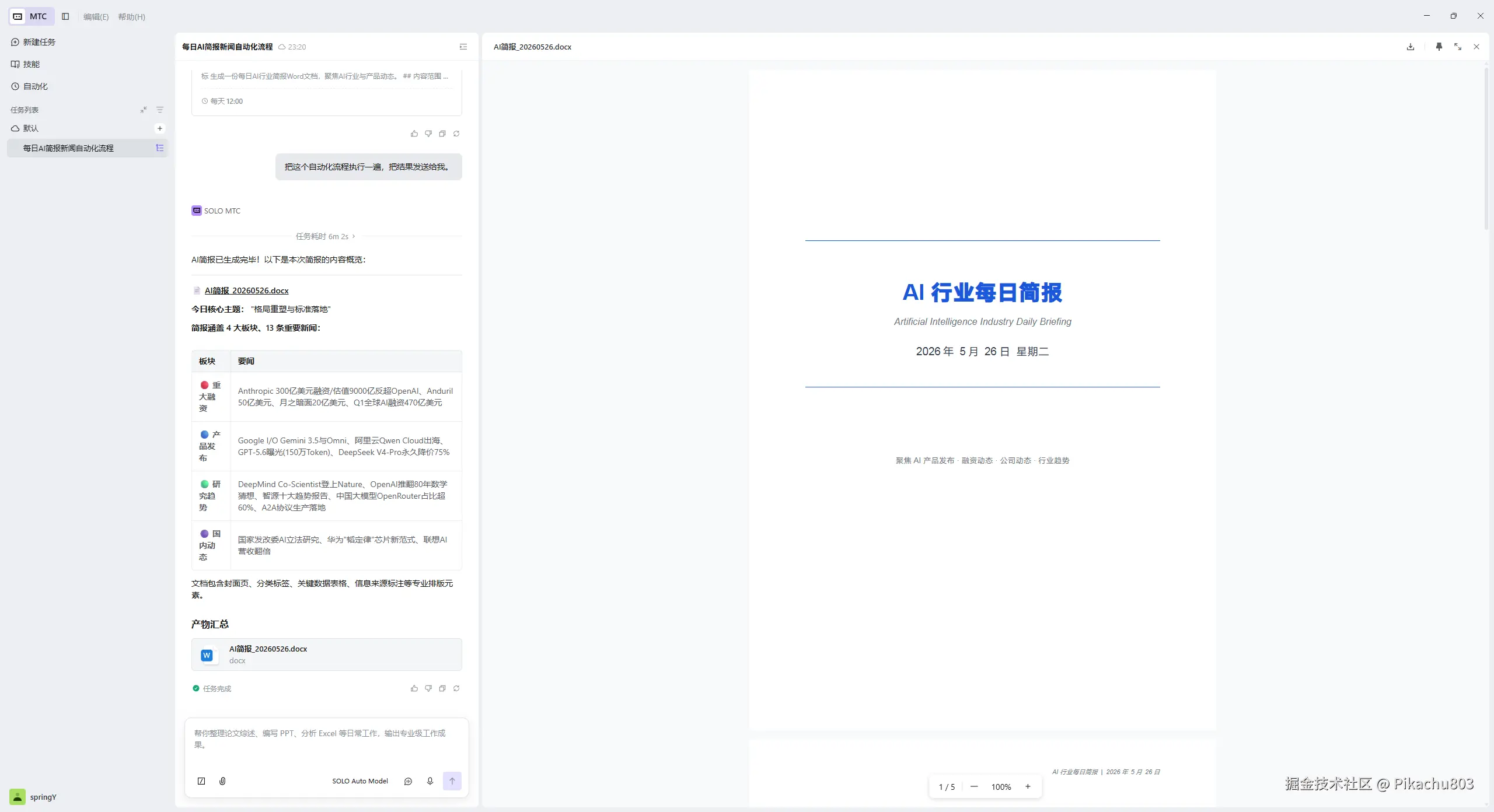Close the AI简报_20260526.docx preview panel
Viewport: 1494px width, 812px height.
point(1476,47)
